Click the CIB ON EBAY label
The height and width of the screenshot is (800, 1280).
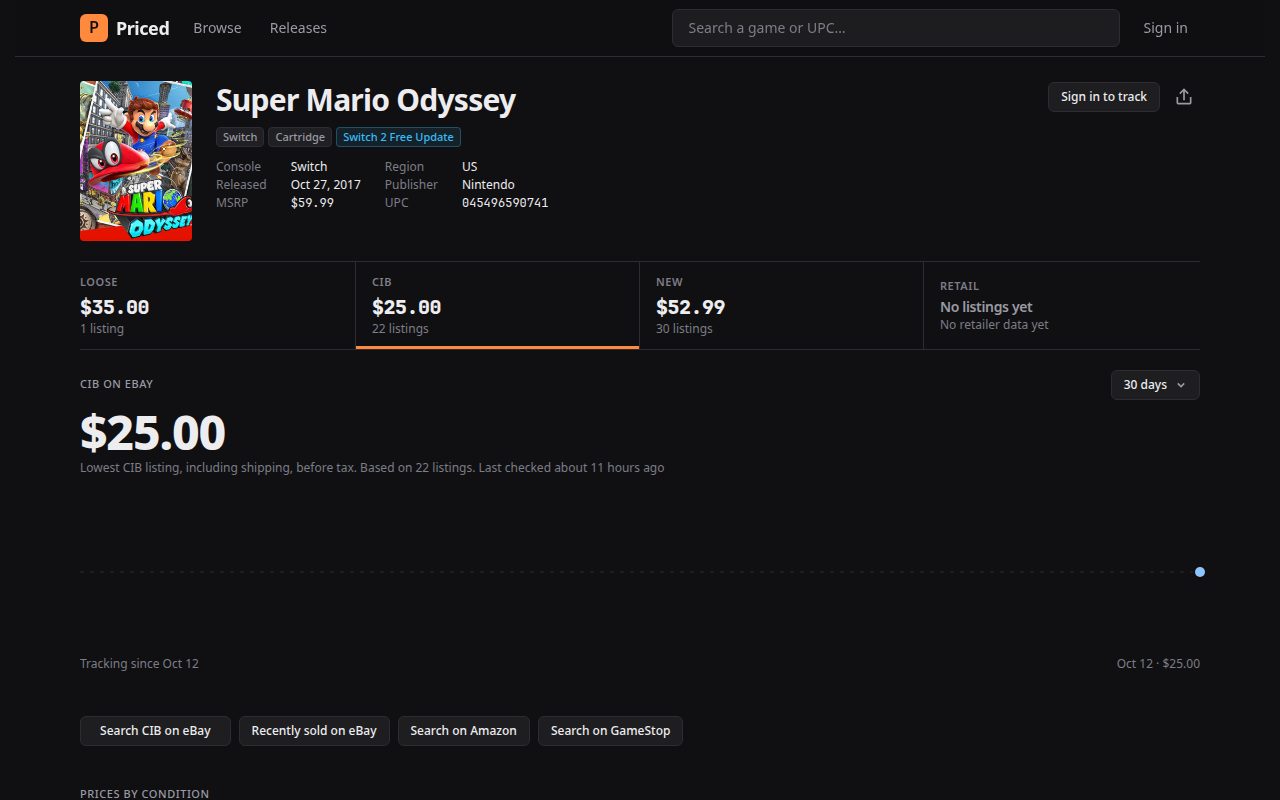coord(117,384)
